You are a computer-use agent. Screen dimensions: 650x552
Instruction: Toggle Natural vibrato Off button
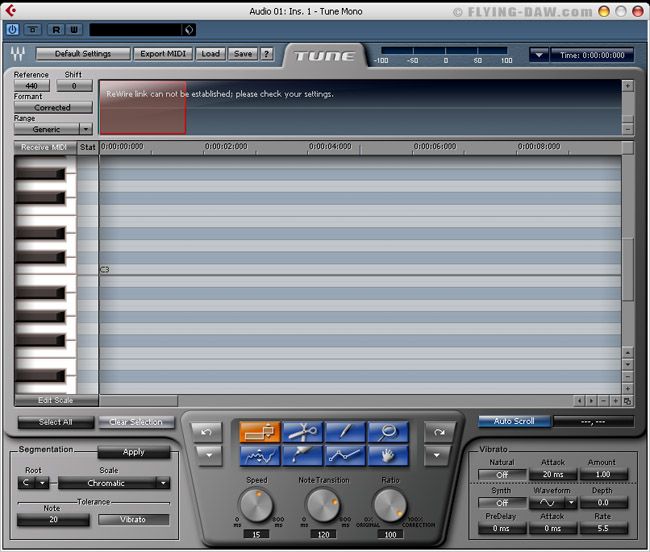[502, 475]
